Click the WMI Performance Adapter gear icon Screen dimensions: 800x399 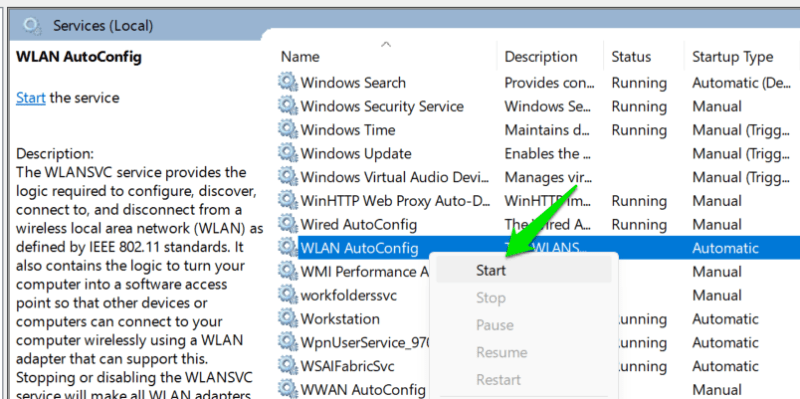coord(288,271)
